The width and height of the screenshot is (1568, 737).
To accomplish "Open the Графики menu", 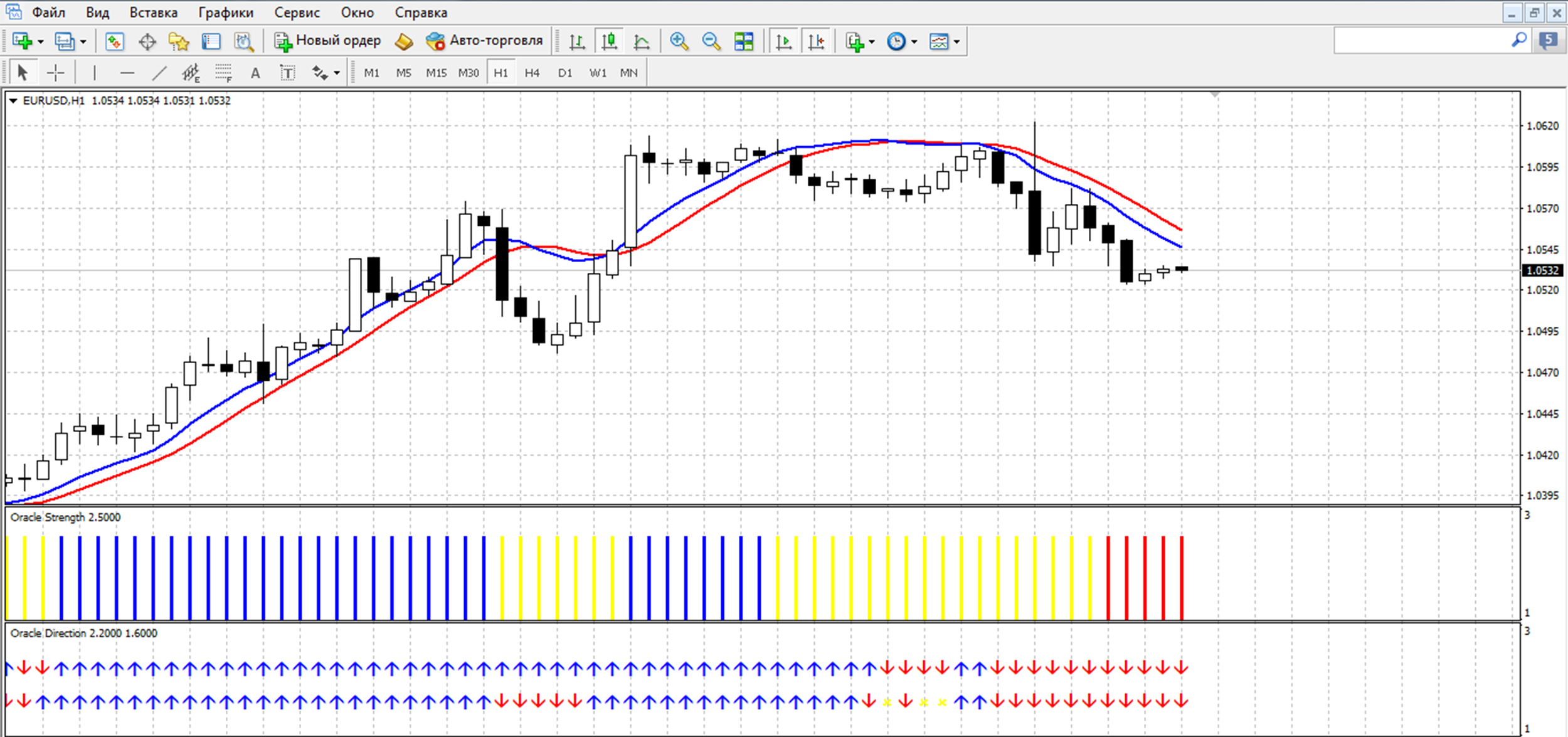I will (226, 13).
